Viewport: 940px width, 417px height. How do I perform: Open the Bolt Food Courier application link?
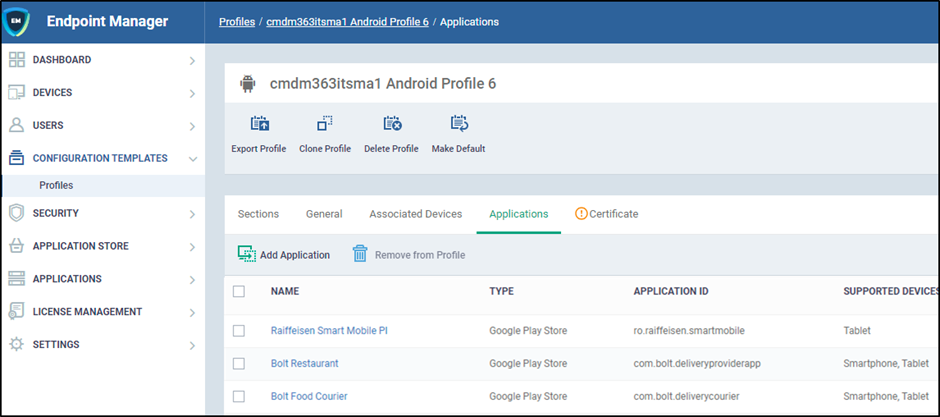(309, 396)
